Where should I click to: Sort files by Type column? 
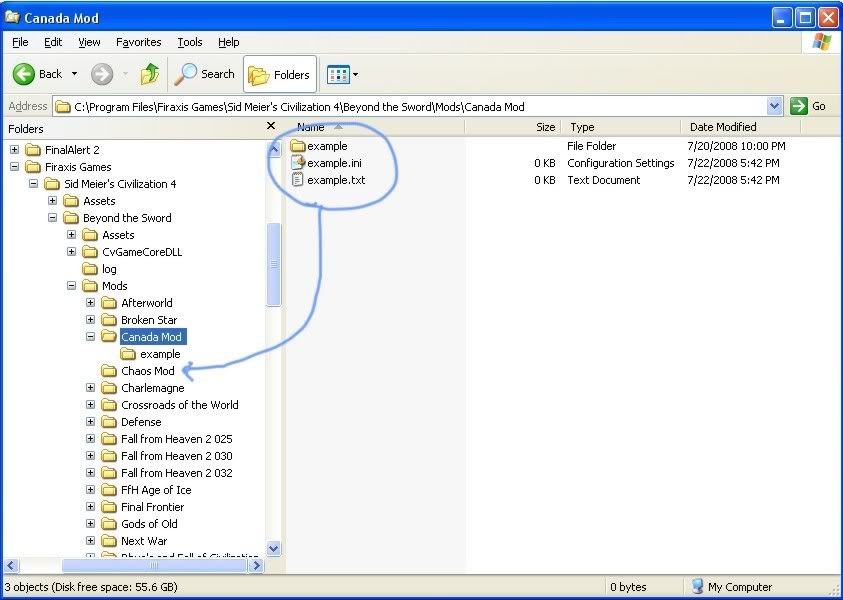coord(621,127)
